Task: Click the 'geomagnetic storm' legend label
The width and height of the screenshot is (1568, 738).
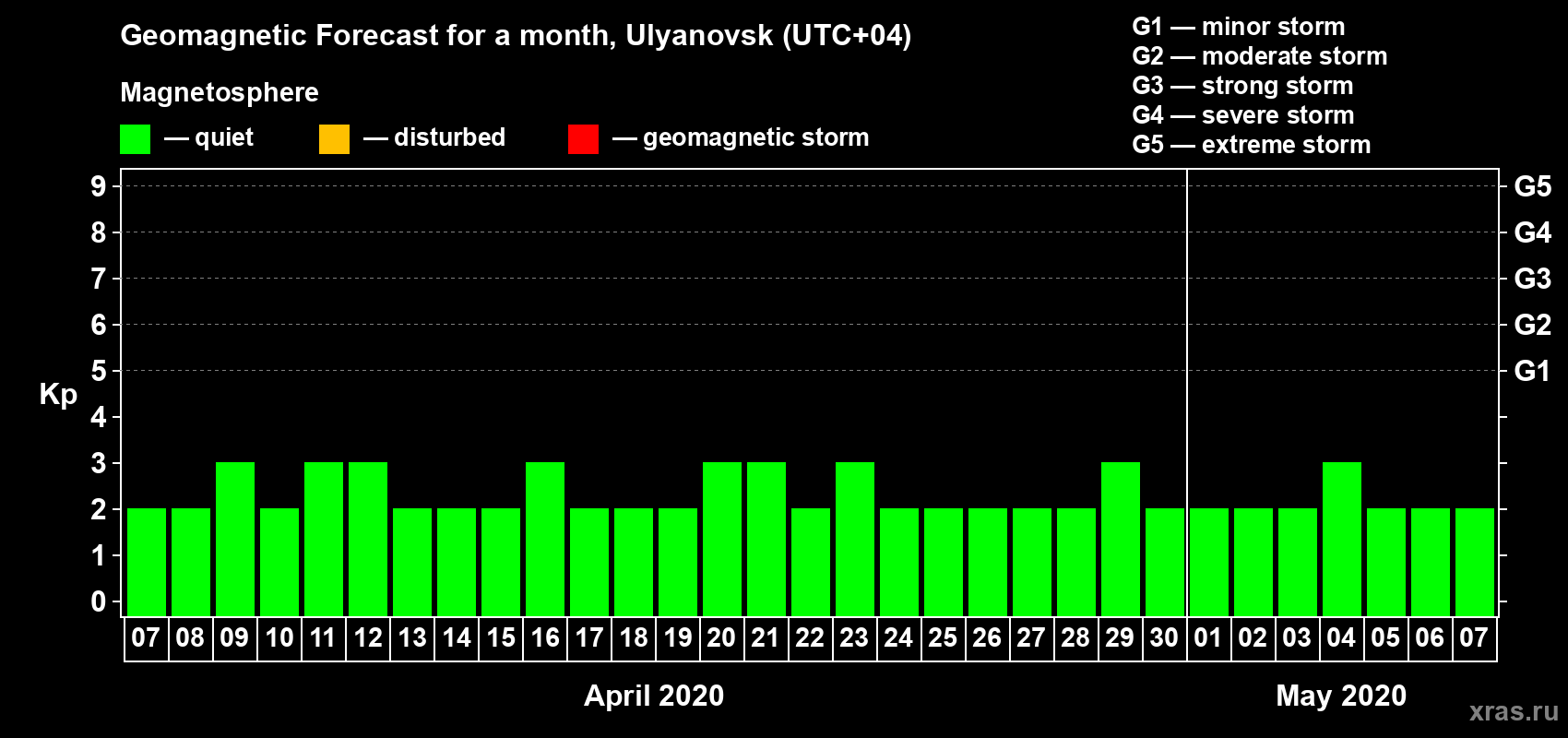Action: tap(756, 137)
